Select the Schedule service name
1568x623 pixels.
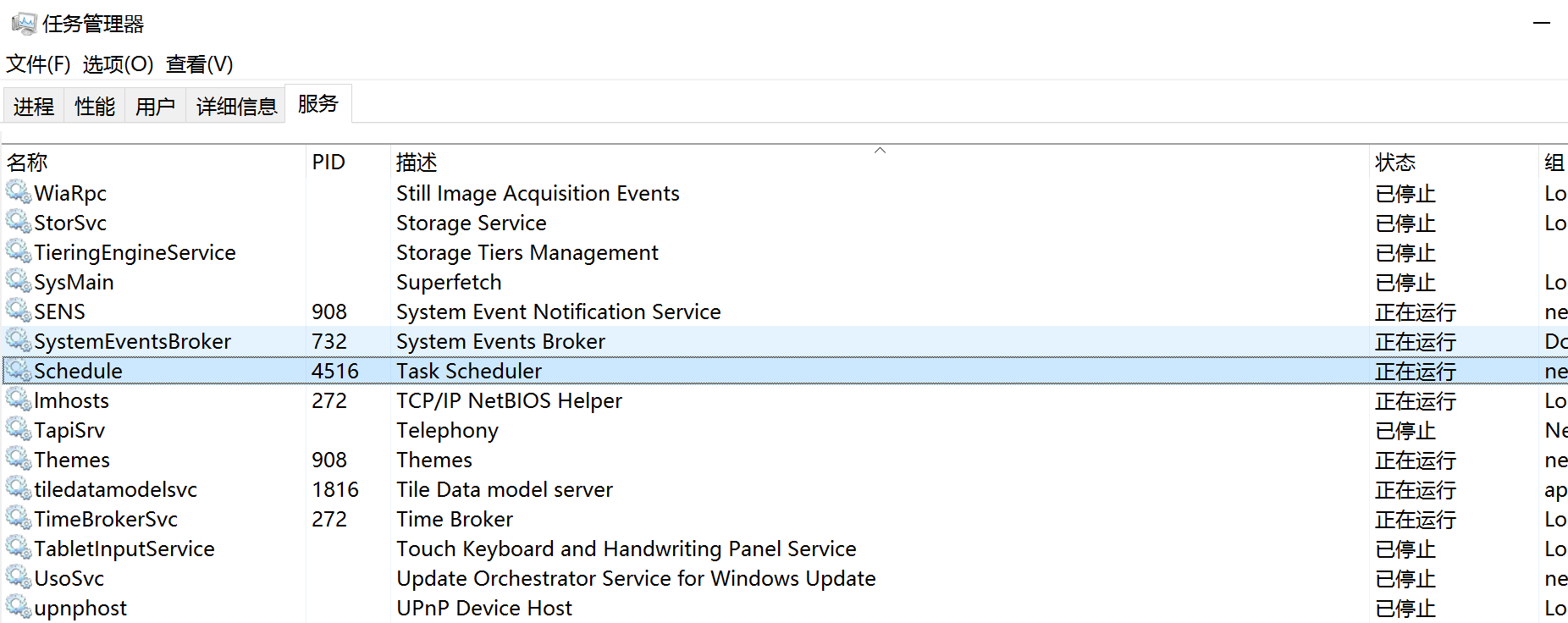pos(78,371)
